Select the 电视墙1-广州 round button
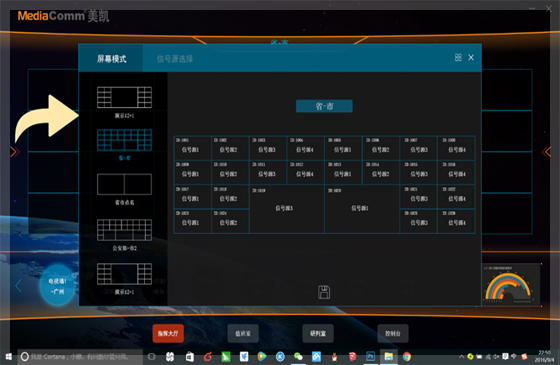Image resolution: width=560 pixels, height=365 pixels. tap(58, 286)
